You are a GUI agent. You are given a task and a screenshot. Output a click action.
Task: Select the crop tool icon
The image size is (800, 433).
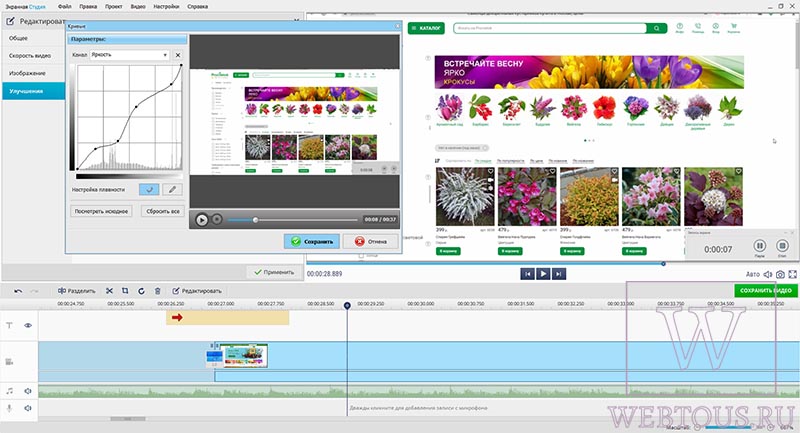tap(125, 291)
